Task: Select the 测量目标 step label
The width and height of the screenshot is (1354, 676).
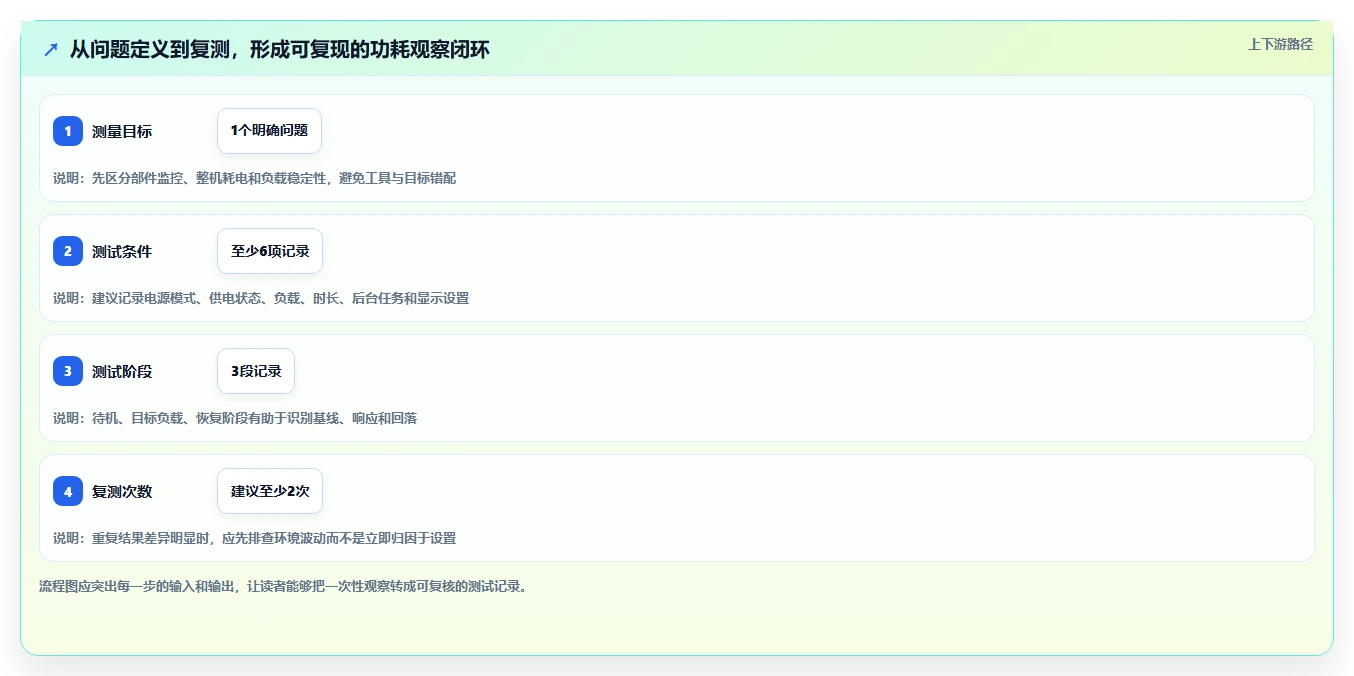Action: click(x=122, y=131)
